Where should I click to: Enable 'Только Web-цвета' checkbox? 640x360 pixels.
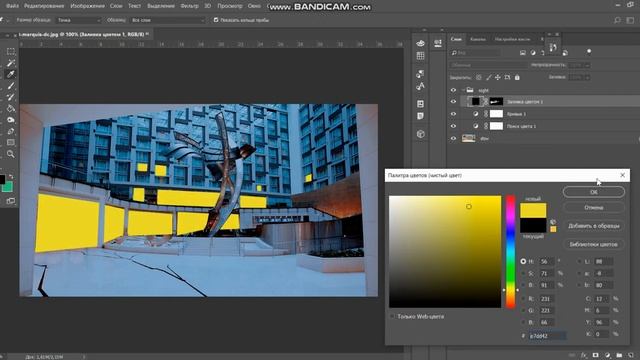392,316
